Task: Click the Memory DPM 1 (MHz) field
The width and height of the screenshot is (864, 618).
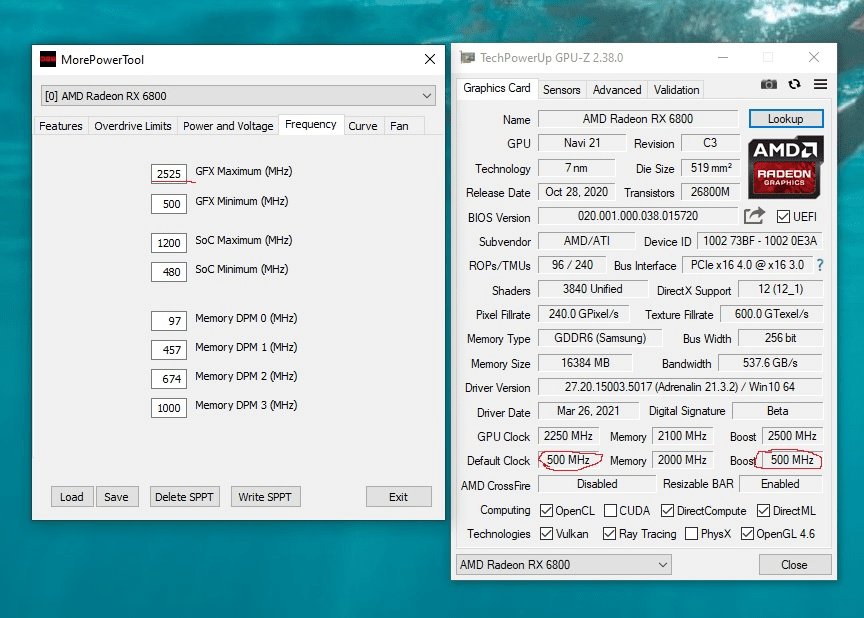Action: (169, 350)
